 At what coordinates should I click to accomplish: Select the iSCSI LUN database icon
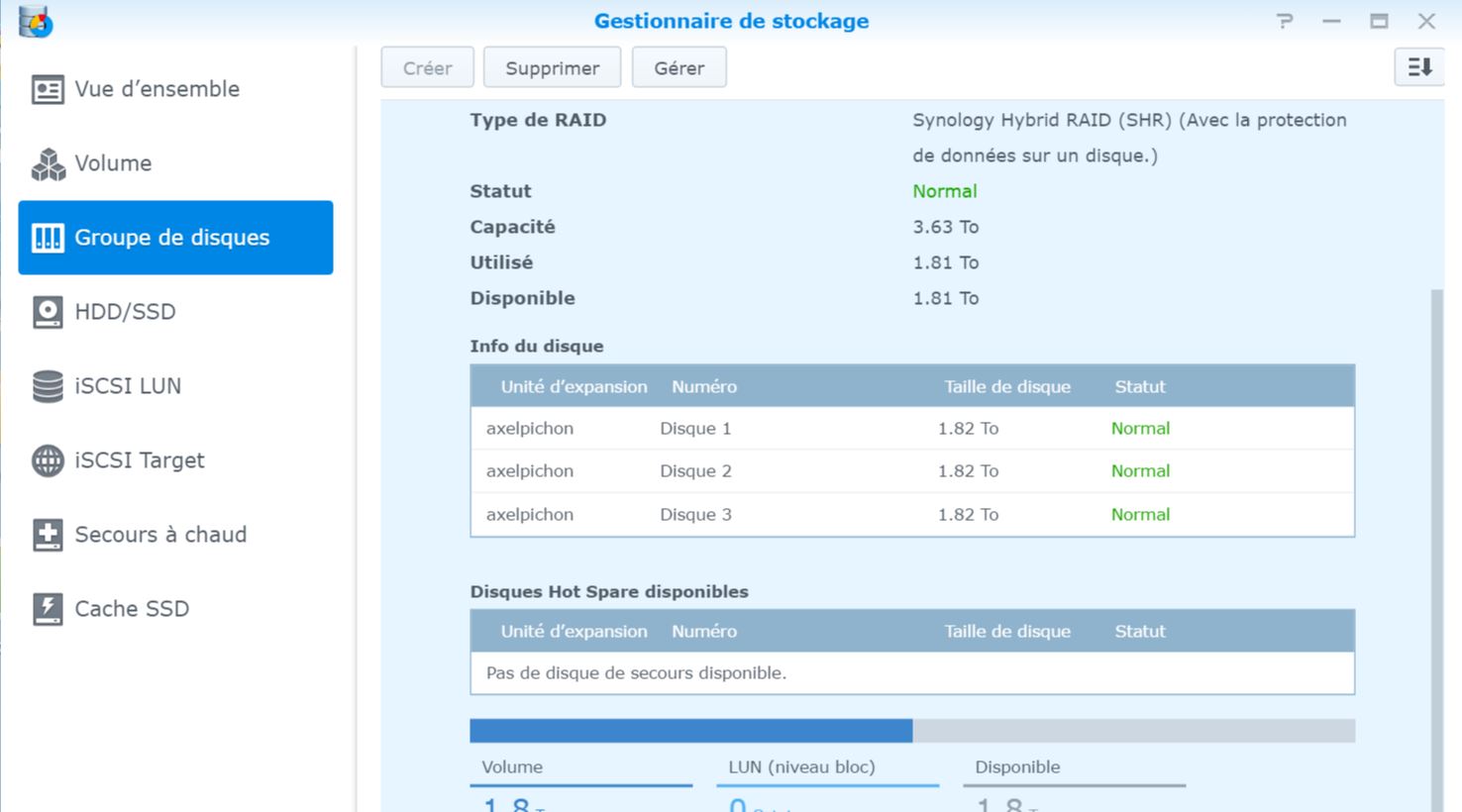[x=48, y=386]
